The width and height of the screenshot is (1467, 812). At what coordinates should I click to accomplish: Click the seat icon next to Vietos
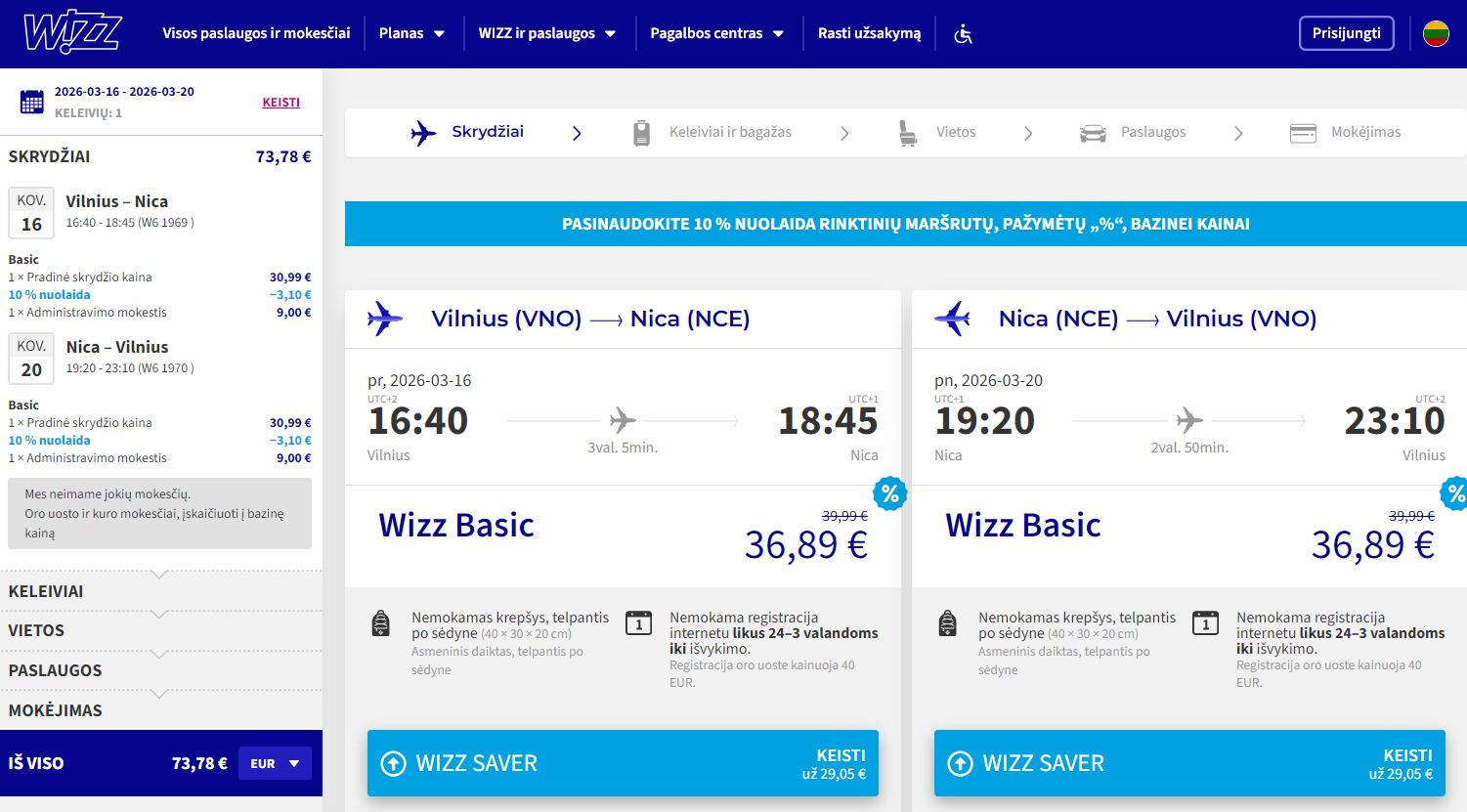[x=908, y=133]
